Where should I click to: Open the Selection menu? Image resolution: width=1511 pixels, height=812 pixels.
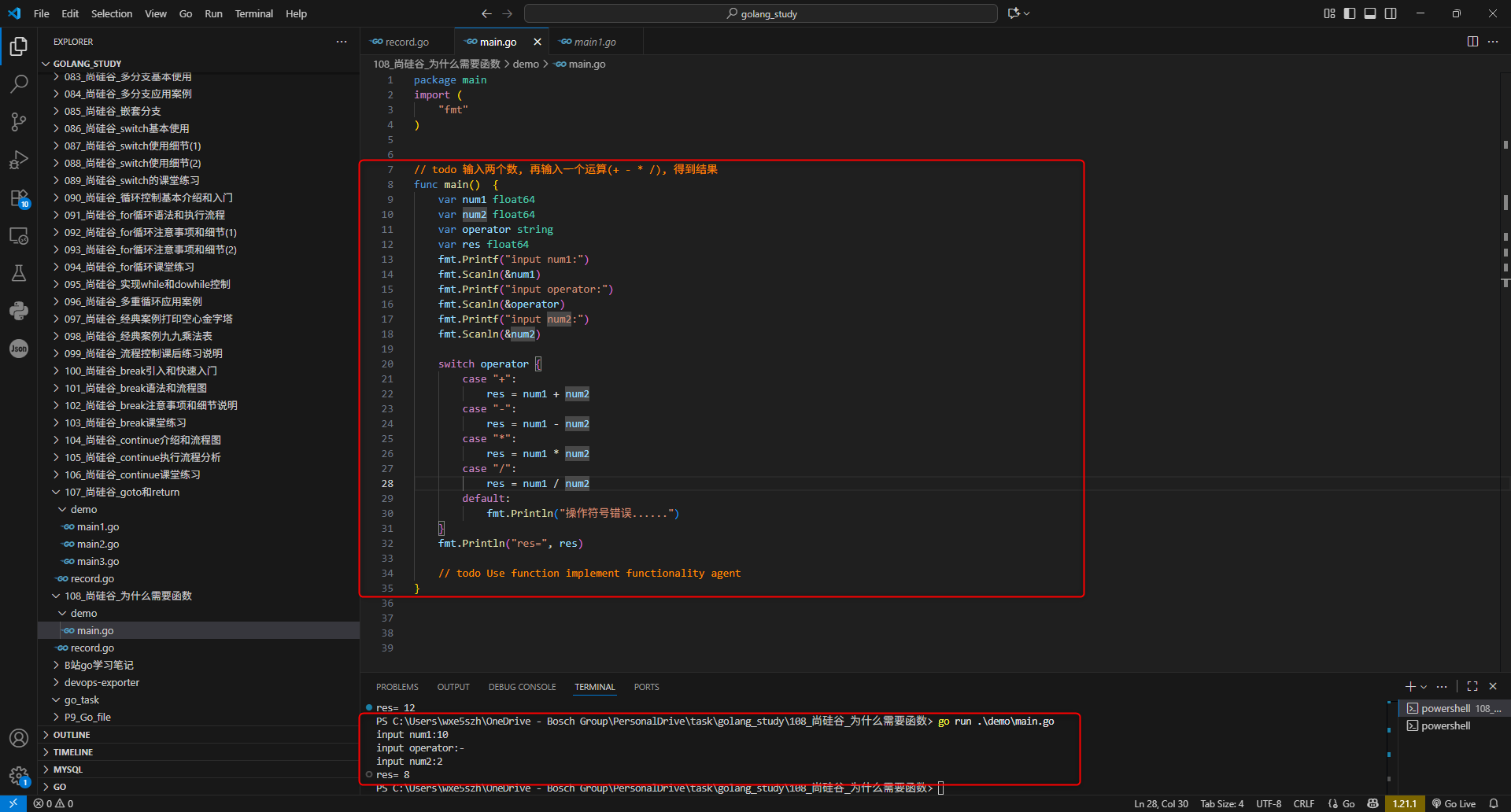point(112,13)
